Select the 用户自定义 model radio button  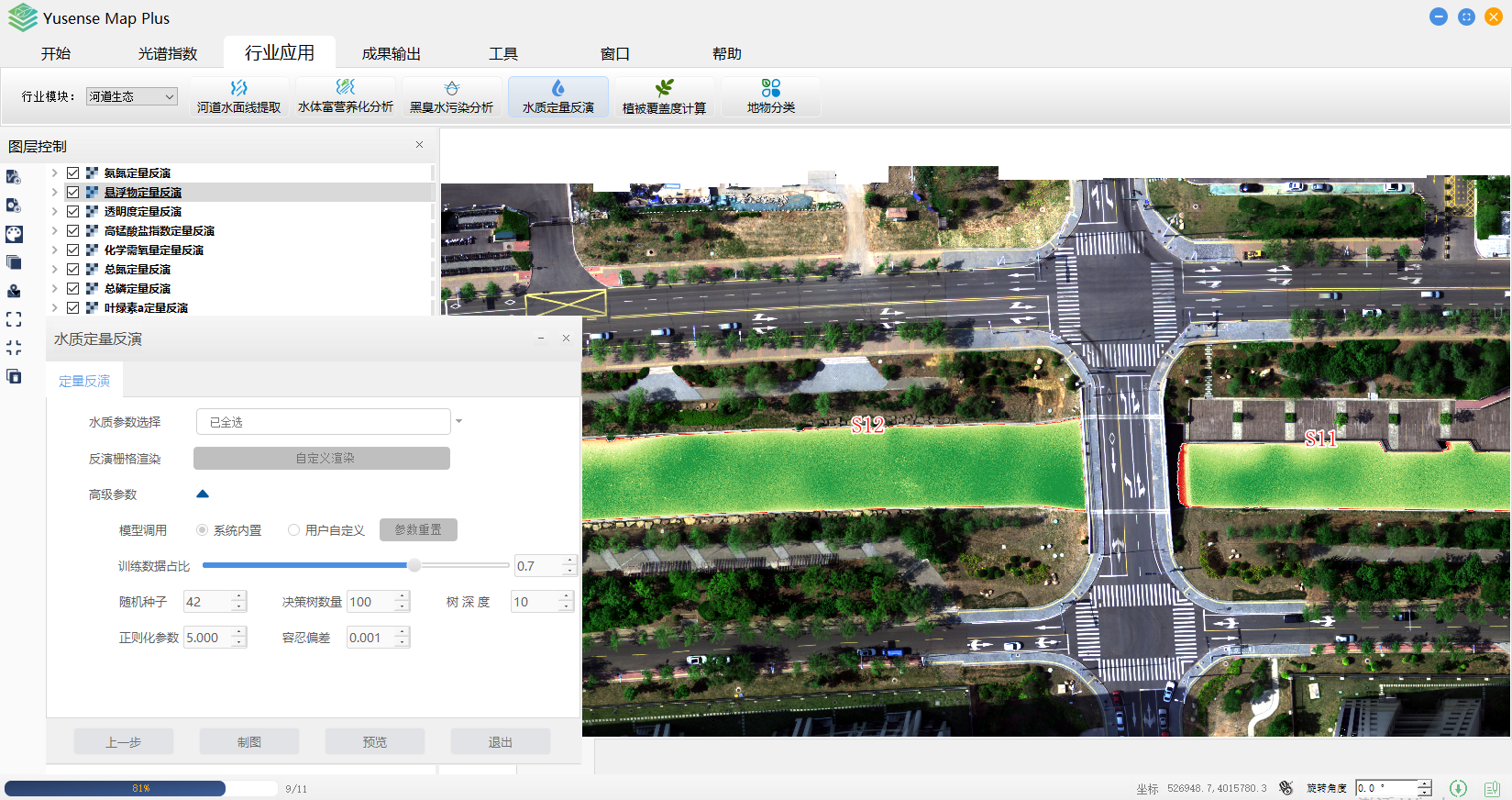293,530
